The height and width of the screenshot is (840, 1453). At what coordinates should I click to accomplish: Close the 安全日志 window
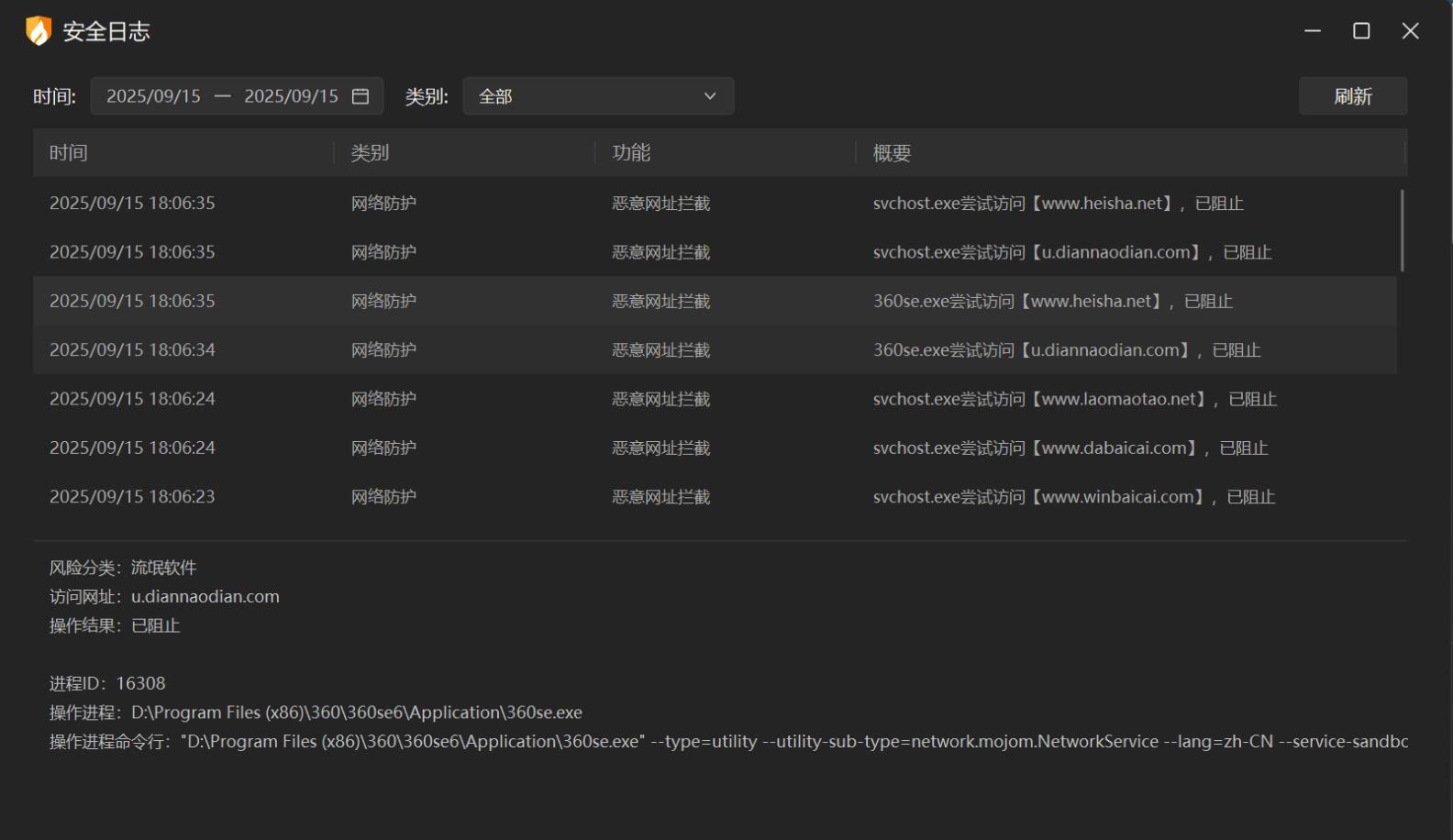1411,31
